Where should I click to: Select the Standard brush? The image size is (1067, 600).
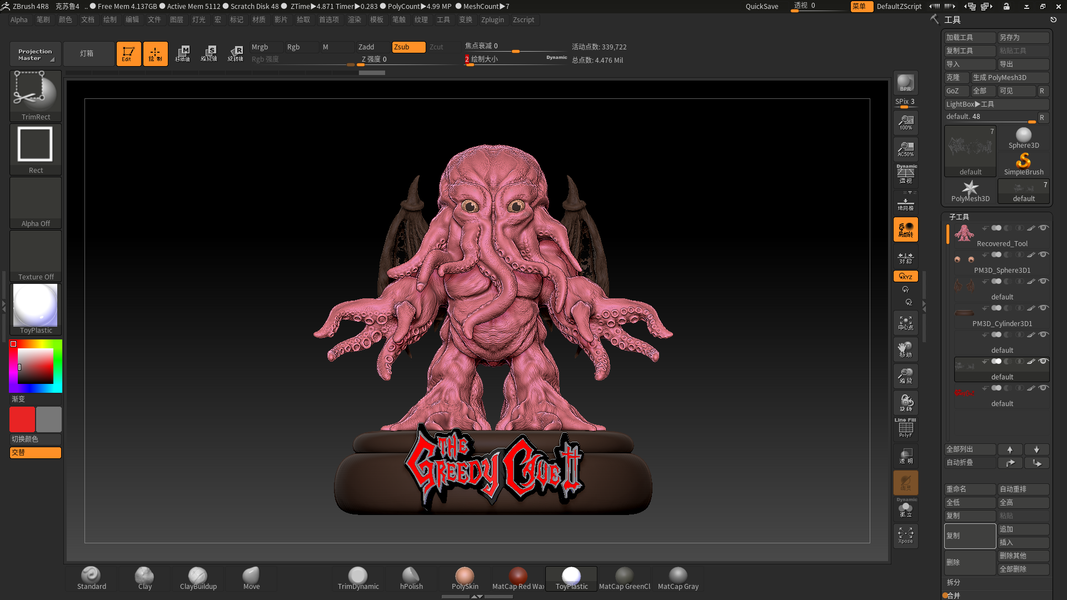pyautogui.click(x=91, y=578)
